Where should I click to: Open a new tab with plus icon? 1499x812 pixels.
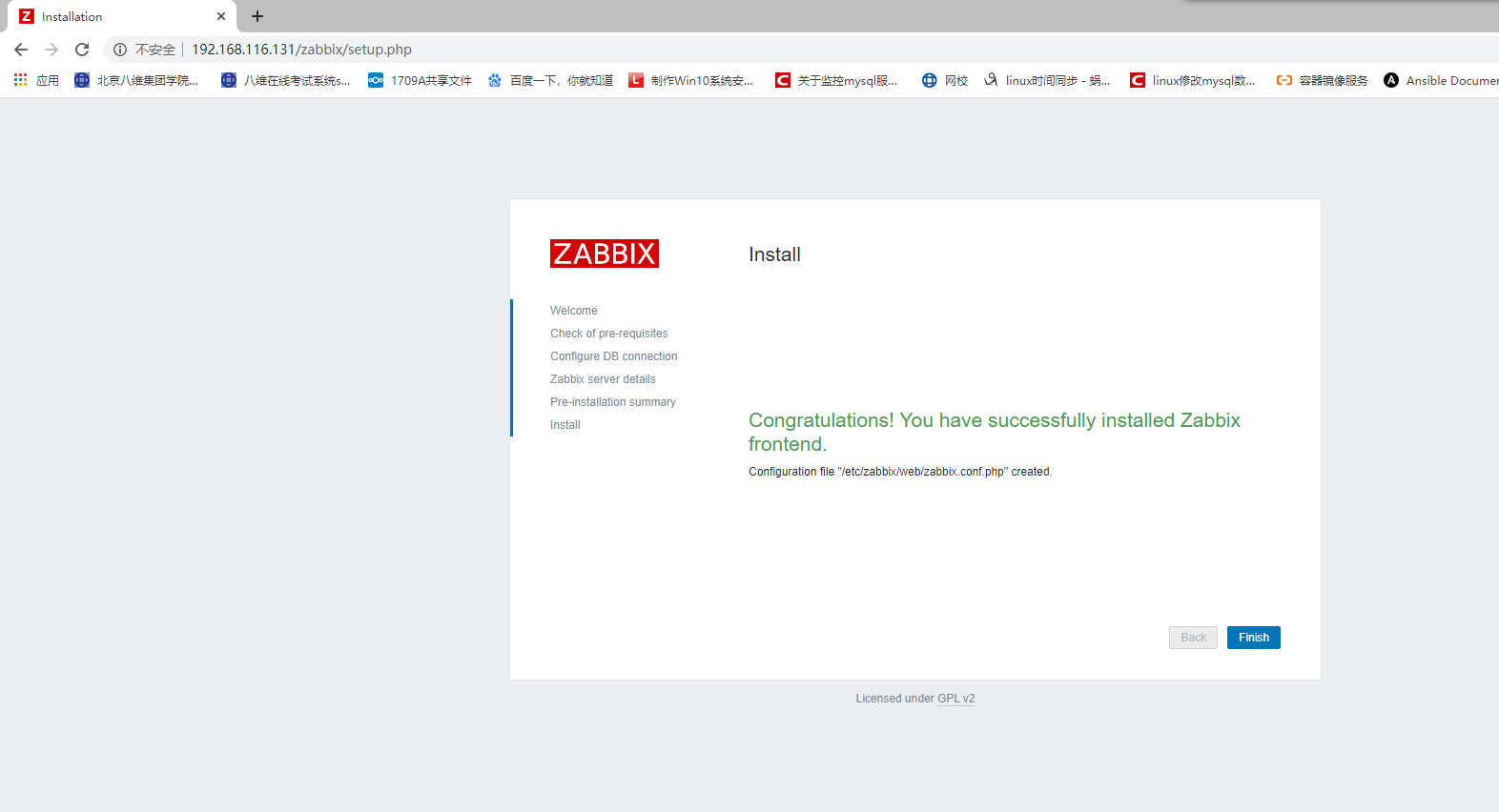tap(257, 16)
